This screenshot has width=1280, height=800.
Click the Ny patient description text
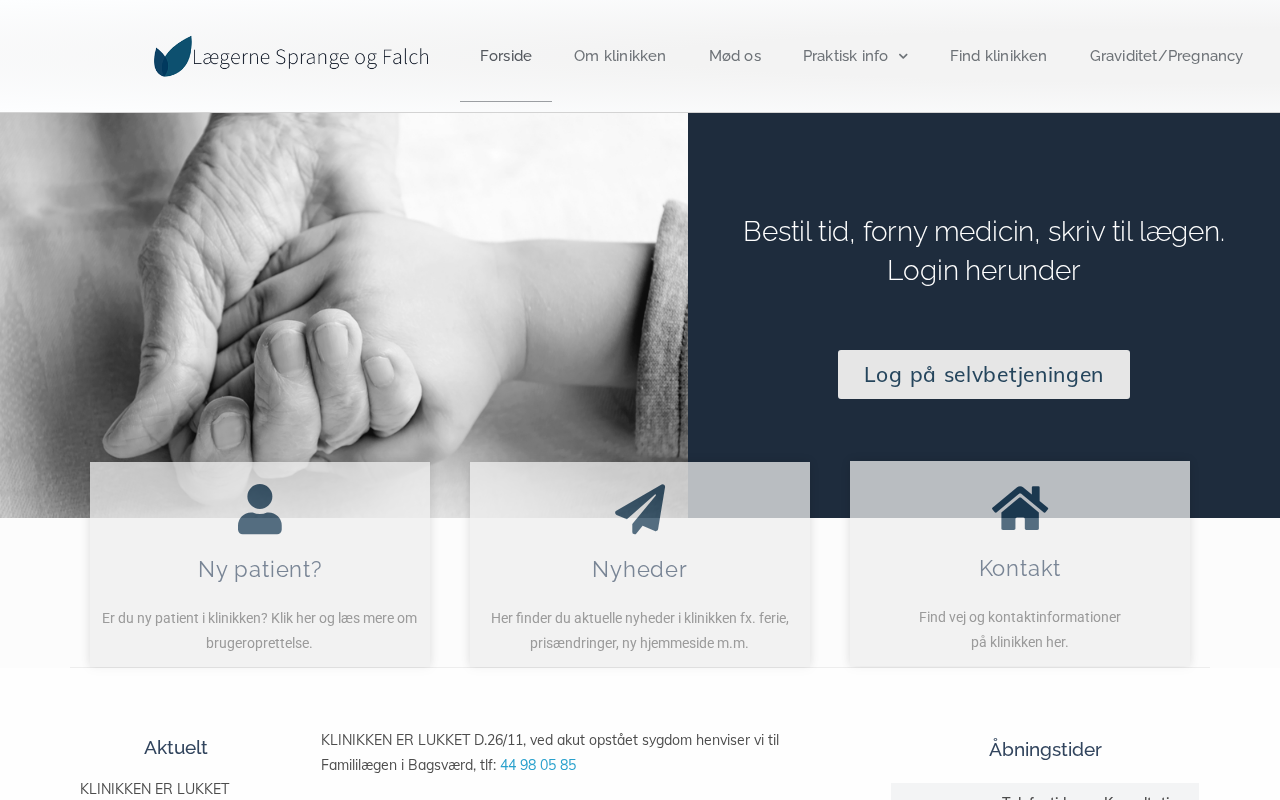click(x=260, y=630)
